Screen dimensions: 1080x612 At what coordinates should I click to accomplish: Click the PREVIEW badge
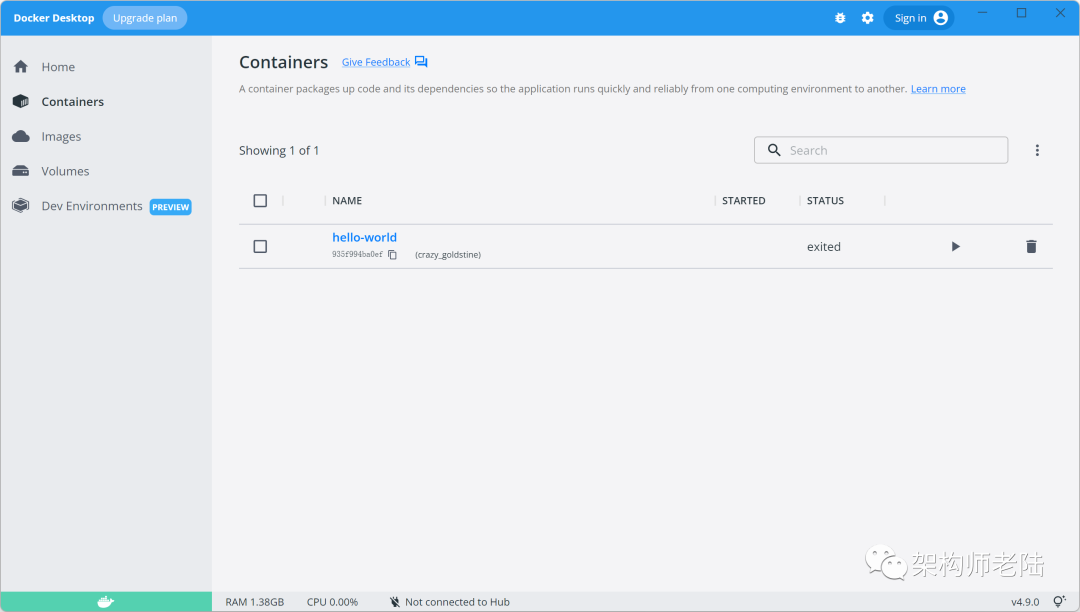[x=170, y=207]
